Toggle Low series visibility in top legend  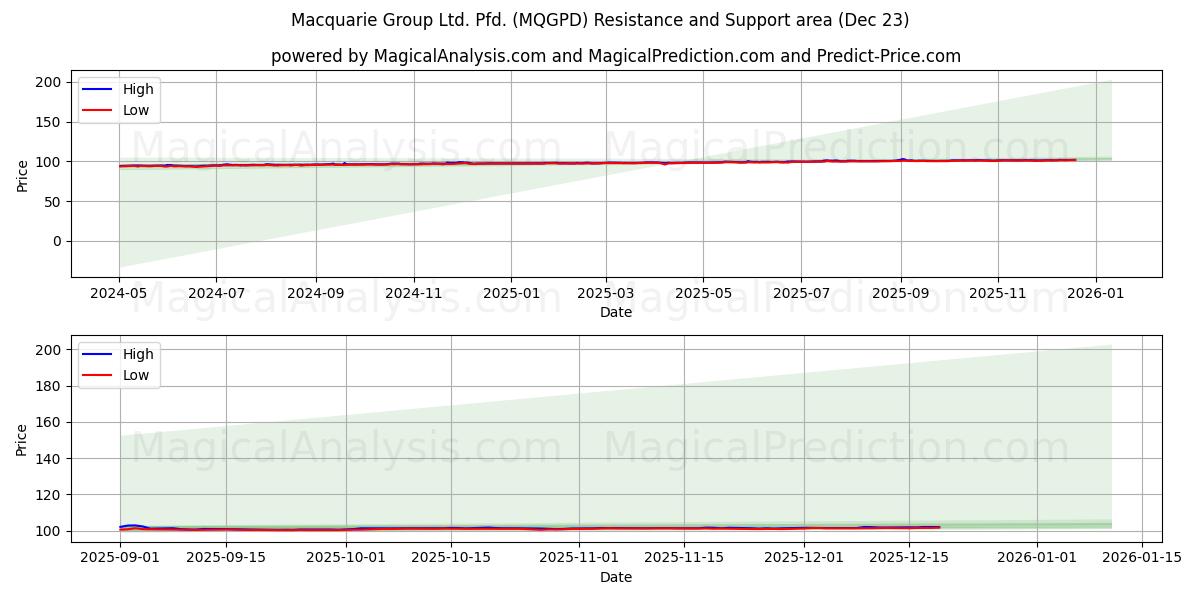(136, 110)
